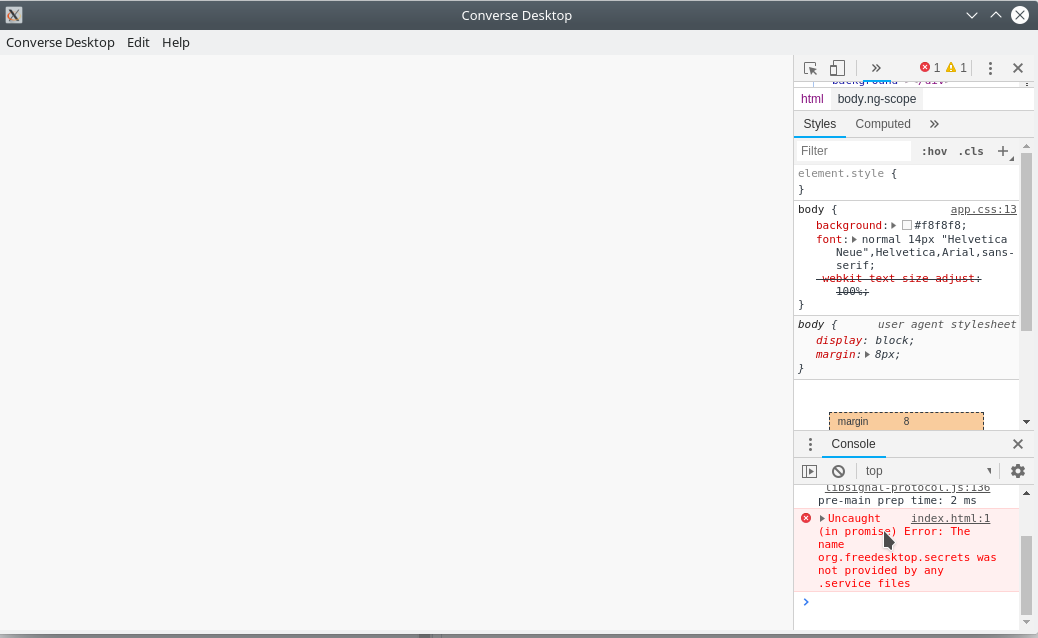This screenshot has height=638, width=1038.
Task: Toggle the device toolbar in DevTools
Action: [x=836, y=68]
